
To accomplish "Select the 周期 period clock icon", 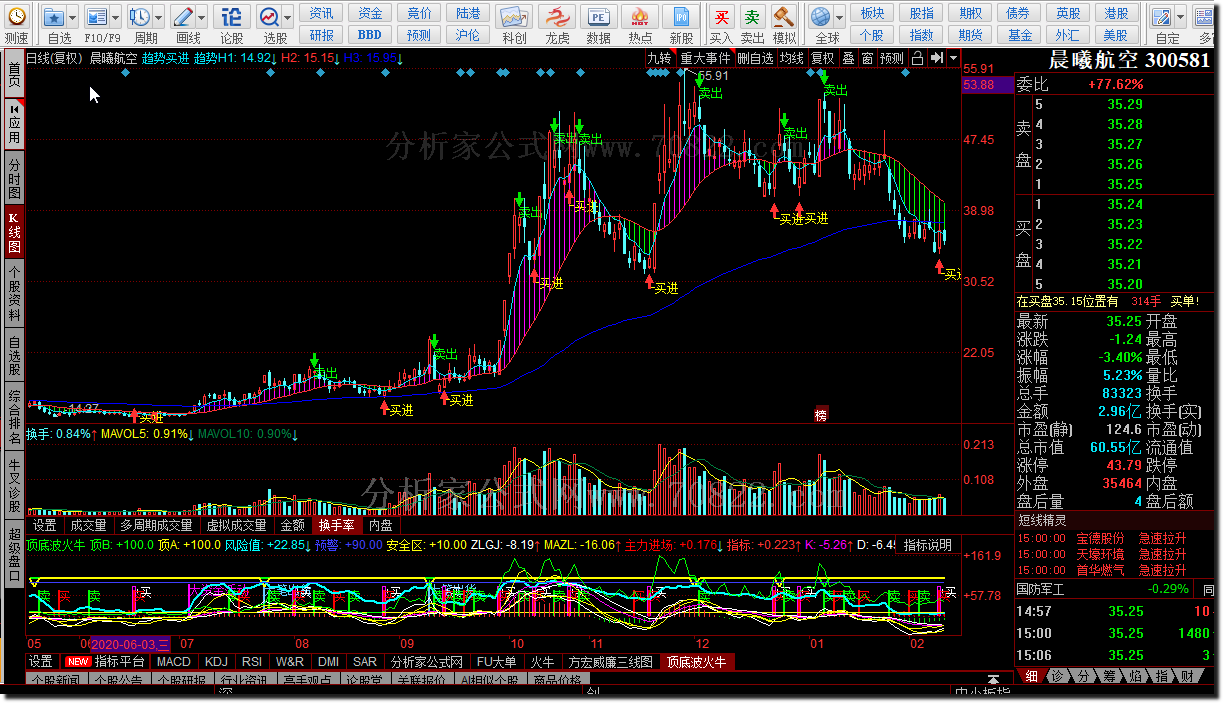I will [139, 18].
